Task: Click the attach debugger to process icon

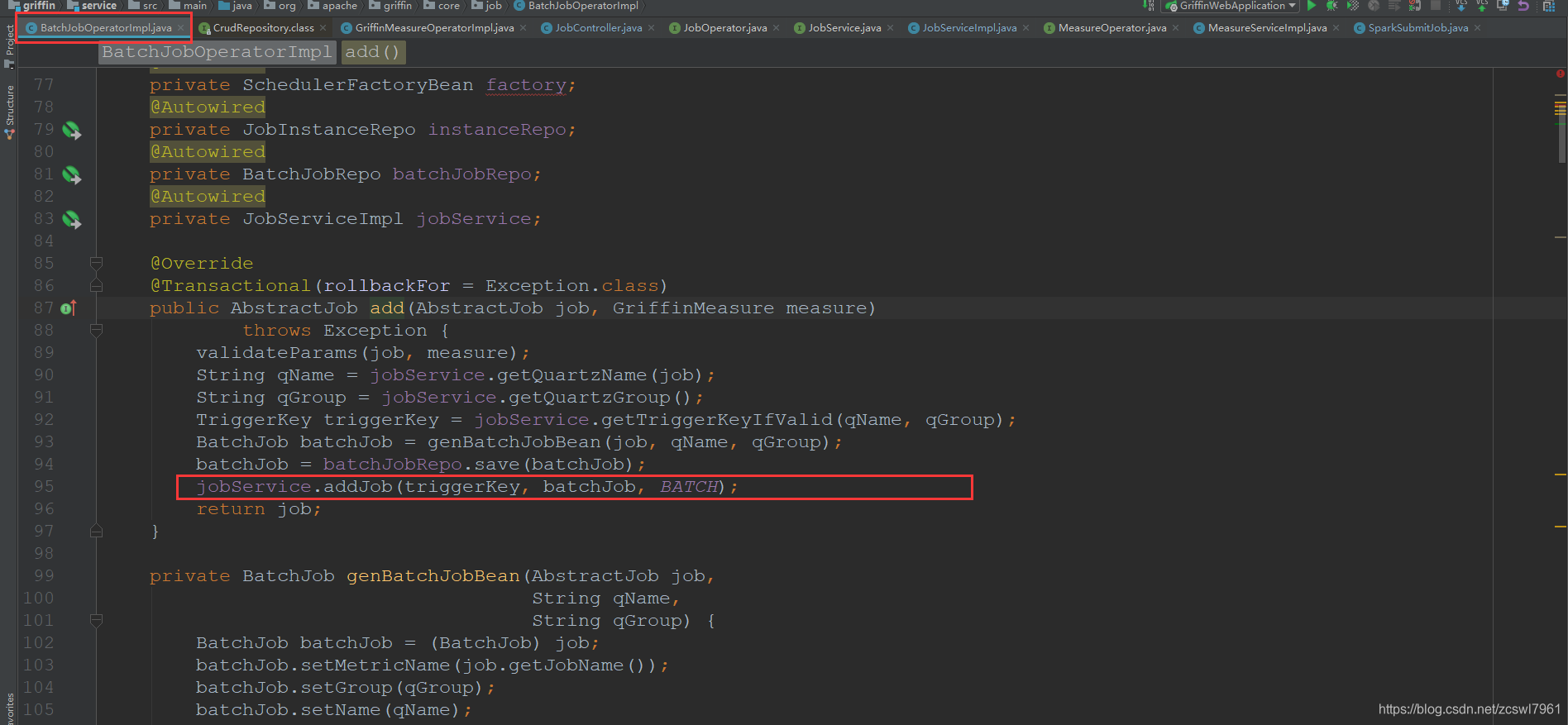Action: (1414, 5)
